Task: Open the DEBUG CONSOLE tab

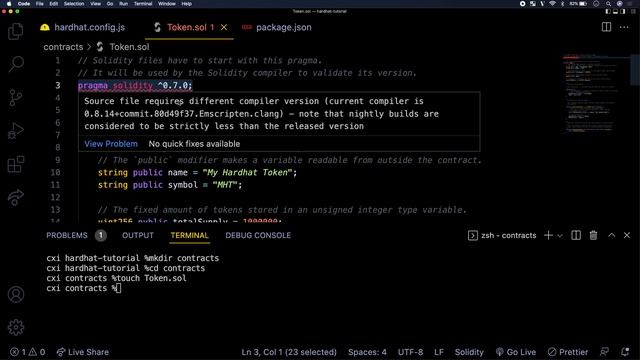Action: click(258, 236)
